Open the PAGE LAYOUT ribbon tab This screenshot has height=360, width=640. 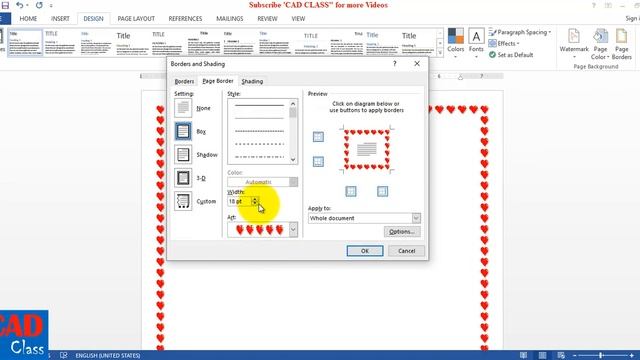pos(136,18)
